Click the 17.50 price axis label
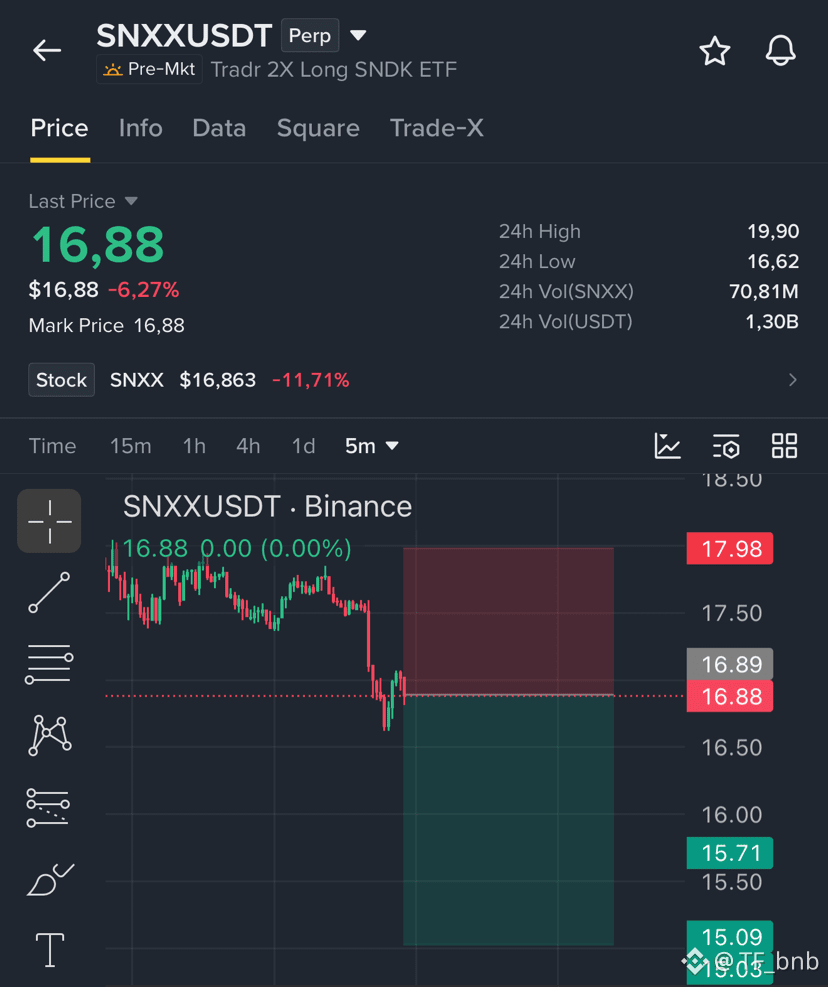828x987 pixels. (732, 613)
